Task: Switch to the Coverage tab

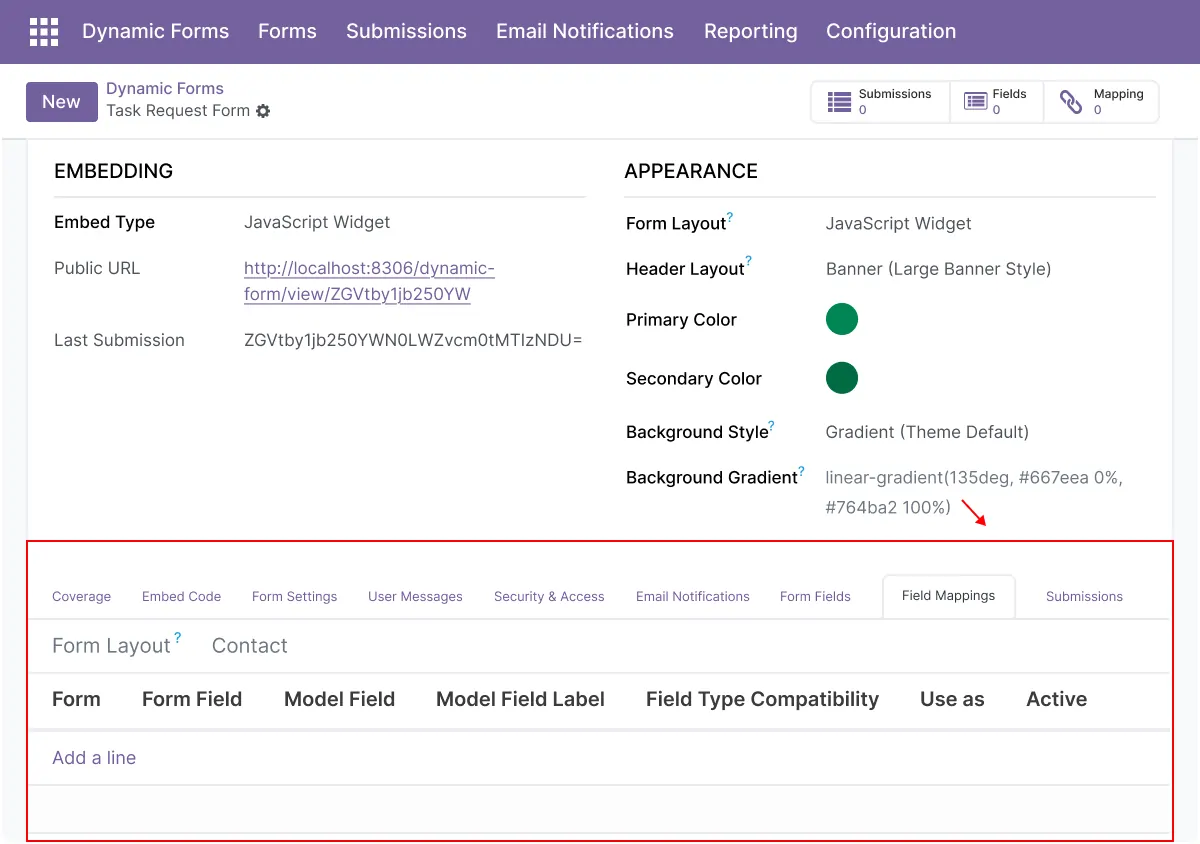Action: pyautogui.click(x=81, y=597)
